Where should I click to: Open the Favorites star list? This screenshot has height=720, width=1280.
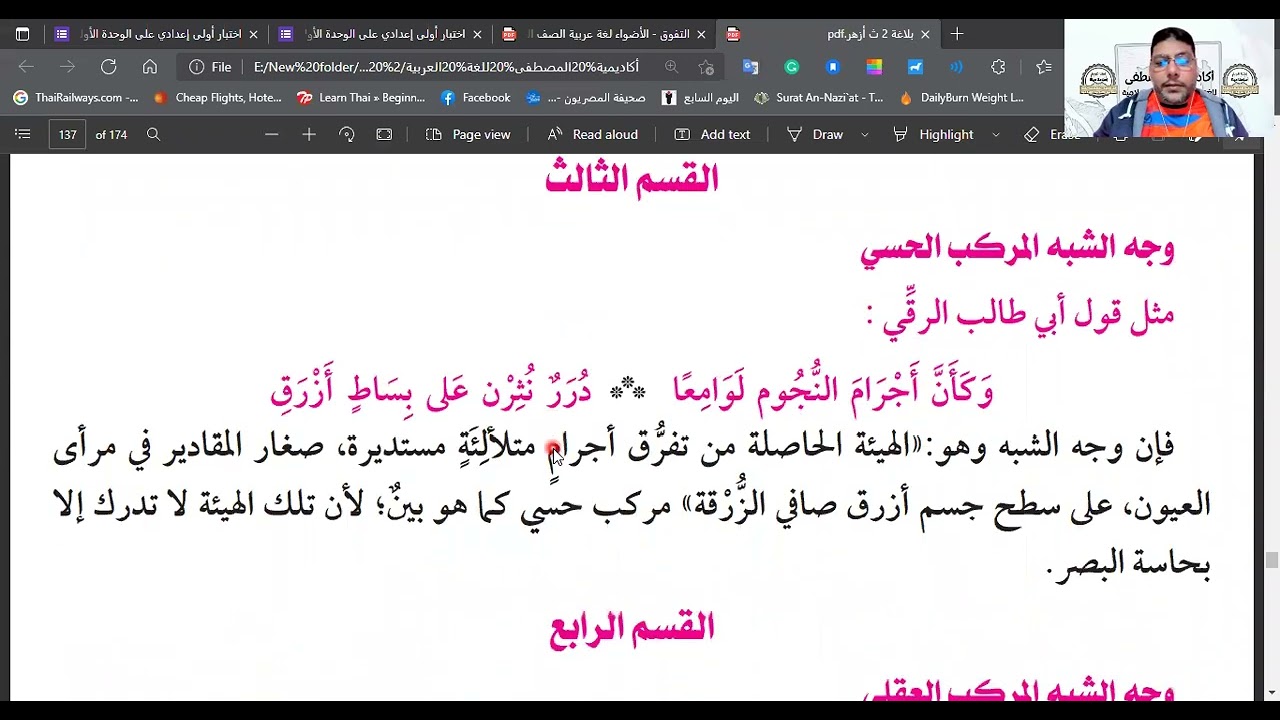pyautogui.click(x=1044, y=67)
